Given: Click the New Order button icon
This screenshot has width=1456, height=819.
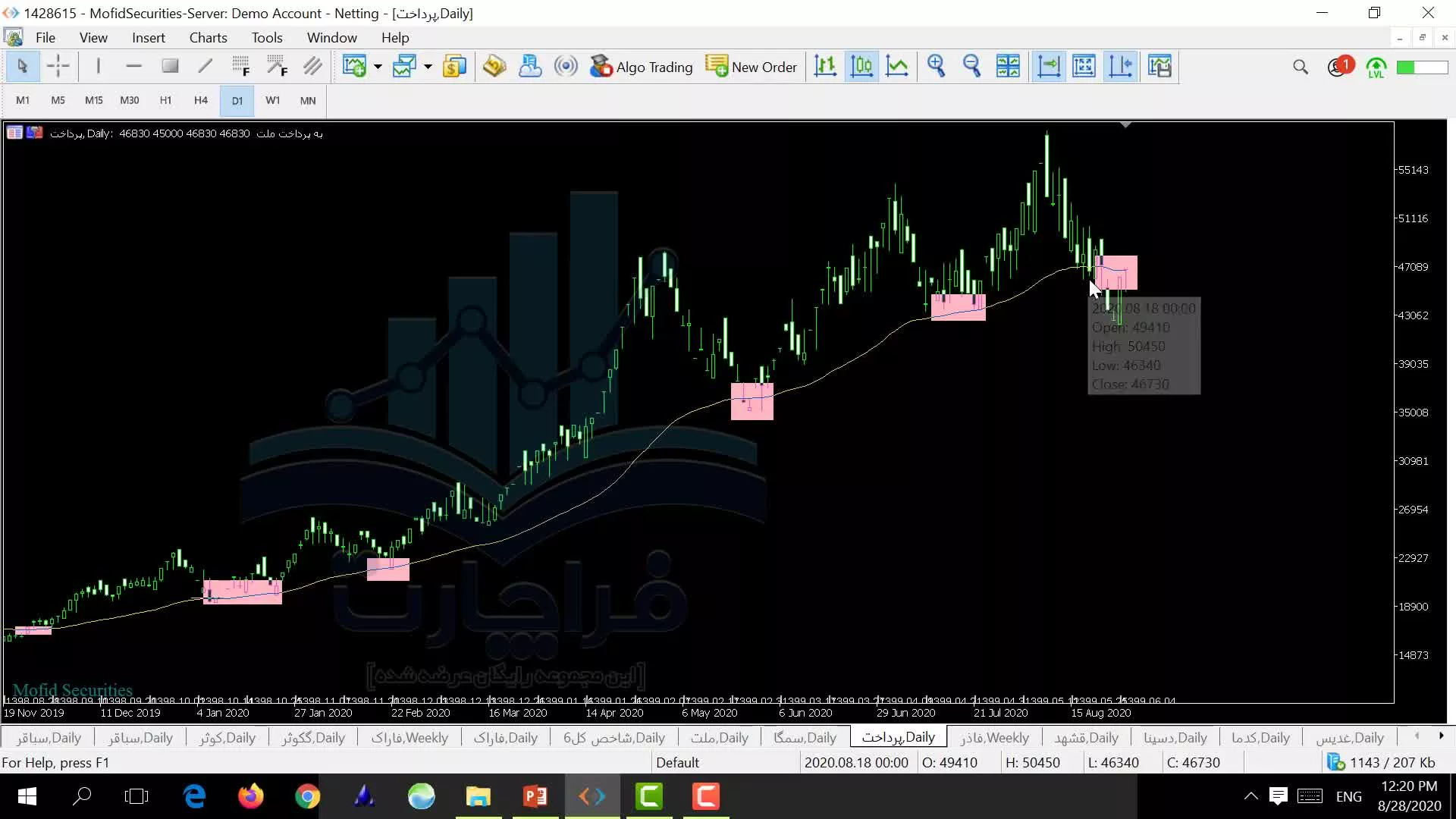Looking at the screenshot, I should point(717,66).
